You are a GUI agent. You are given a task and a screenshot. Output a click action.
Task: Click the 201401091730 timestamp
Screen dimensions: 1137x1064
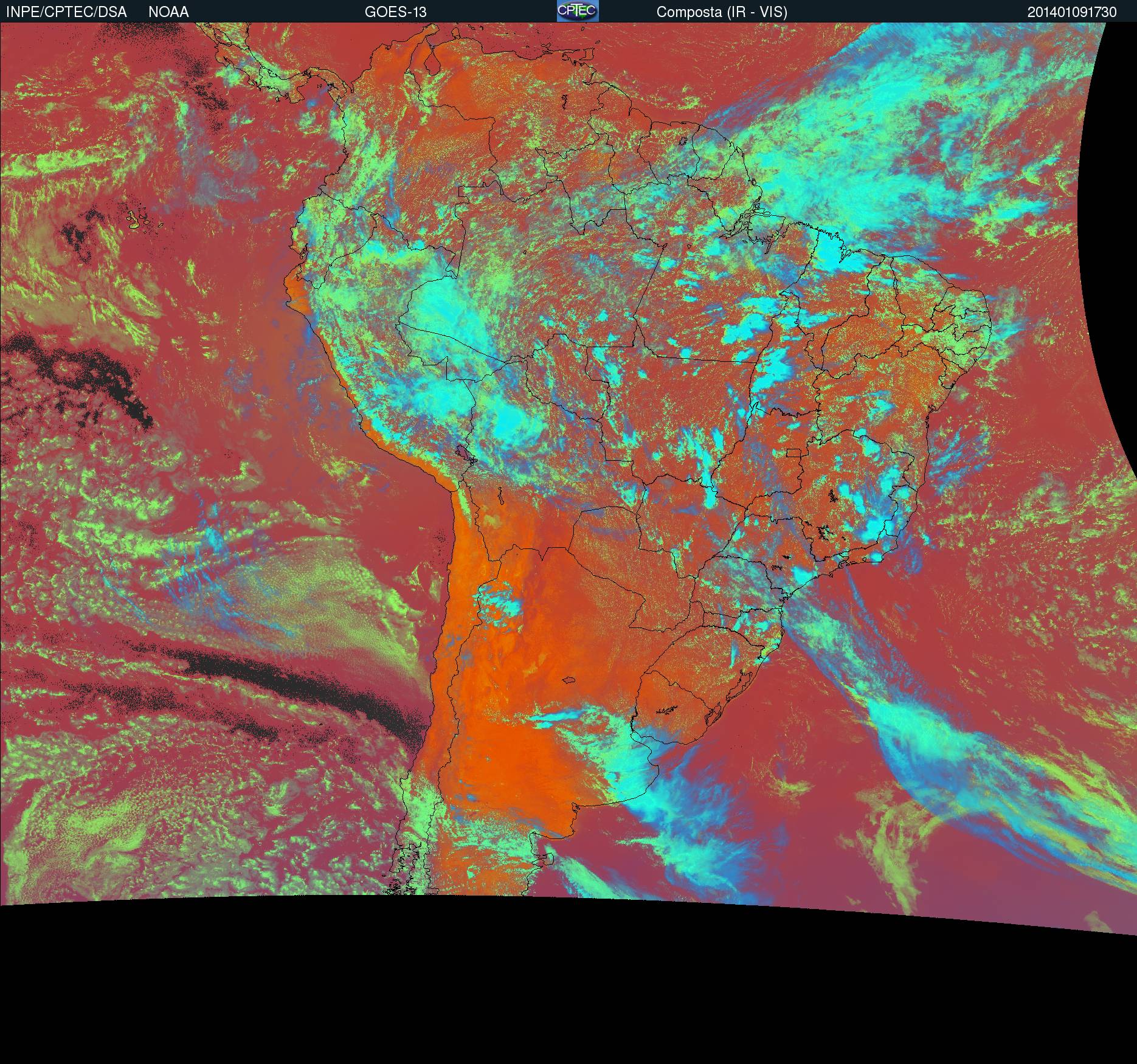tap(1072, 12)
